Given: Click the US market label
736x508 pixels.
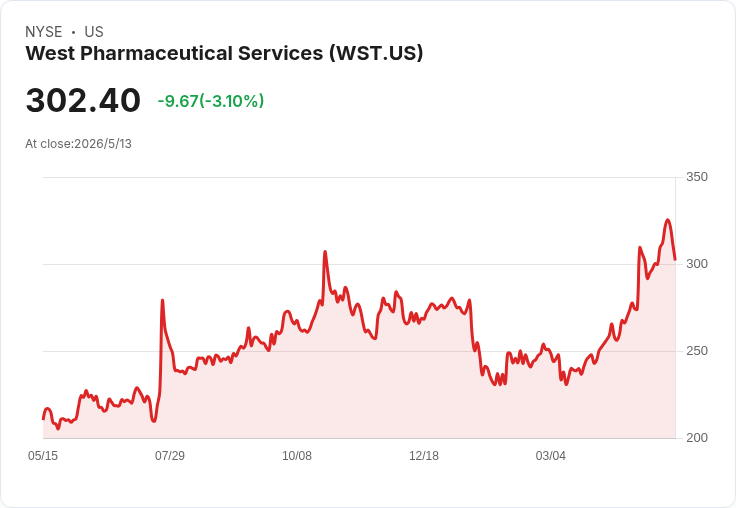Looking at the screenshot, I should tap(94, 32).
